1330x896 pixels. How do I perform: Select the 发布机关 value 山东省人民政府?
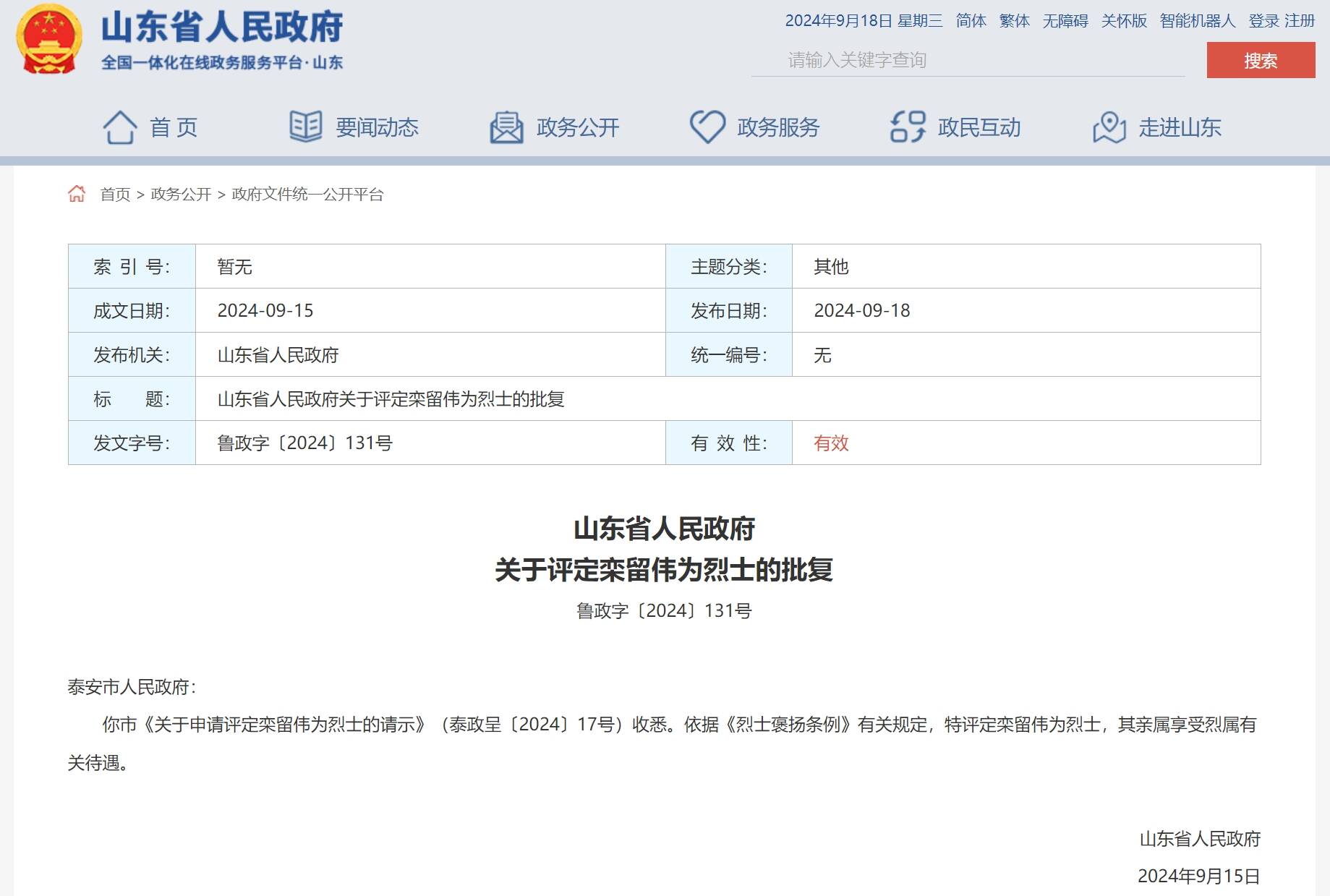click(278, 355)
